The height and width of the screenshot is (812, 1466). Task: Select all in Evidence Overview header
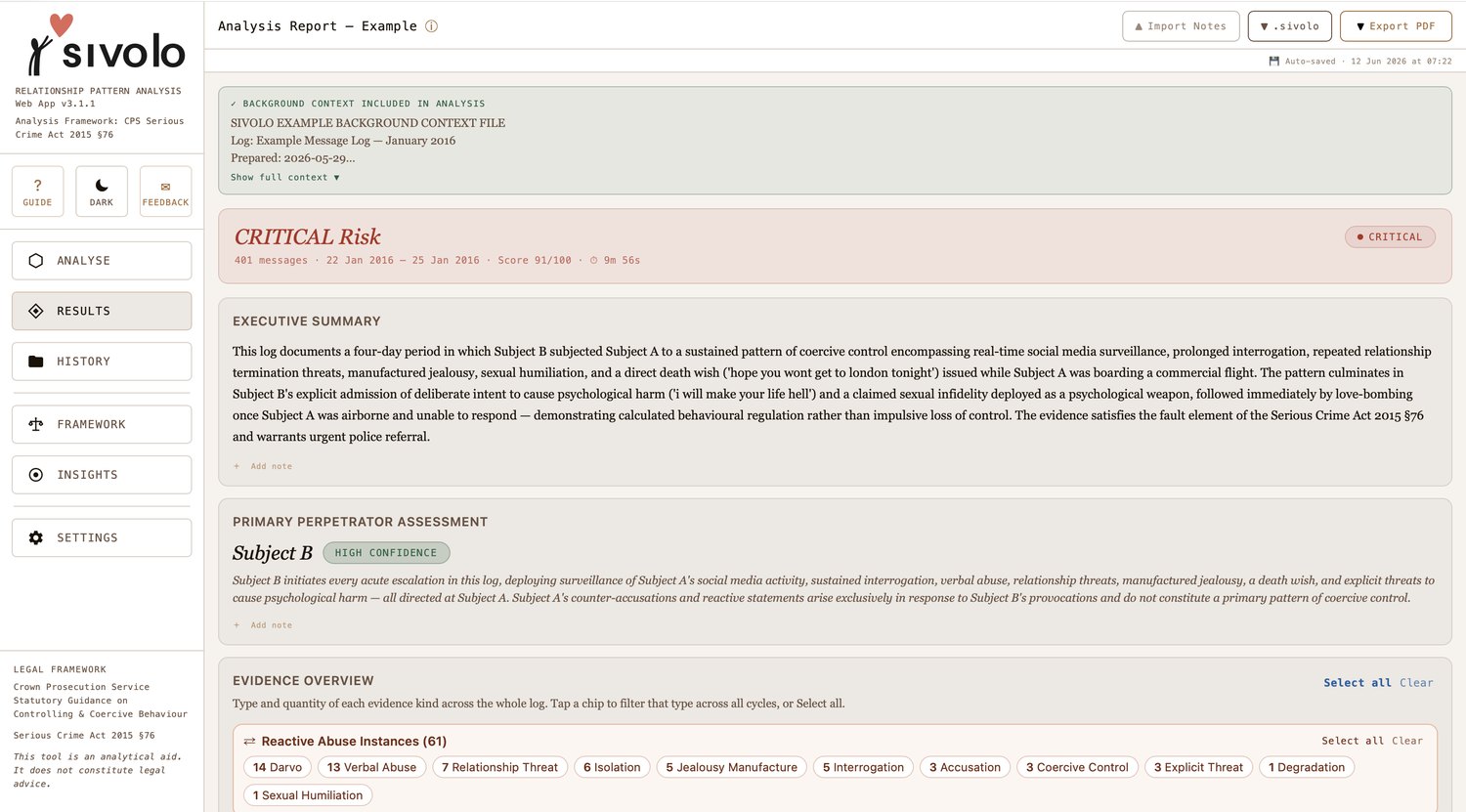1357,683
